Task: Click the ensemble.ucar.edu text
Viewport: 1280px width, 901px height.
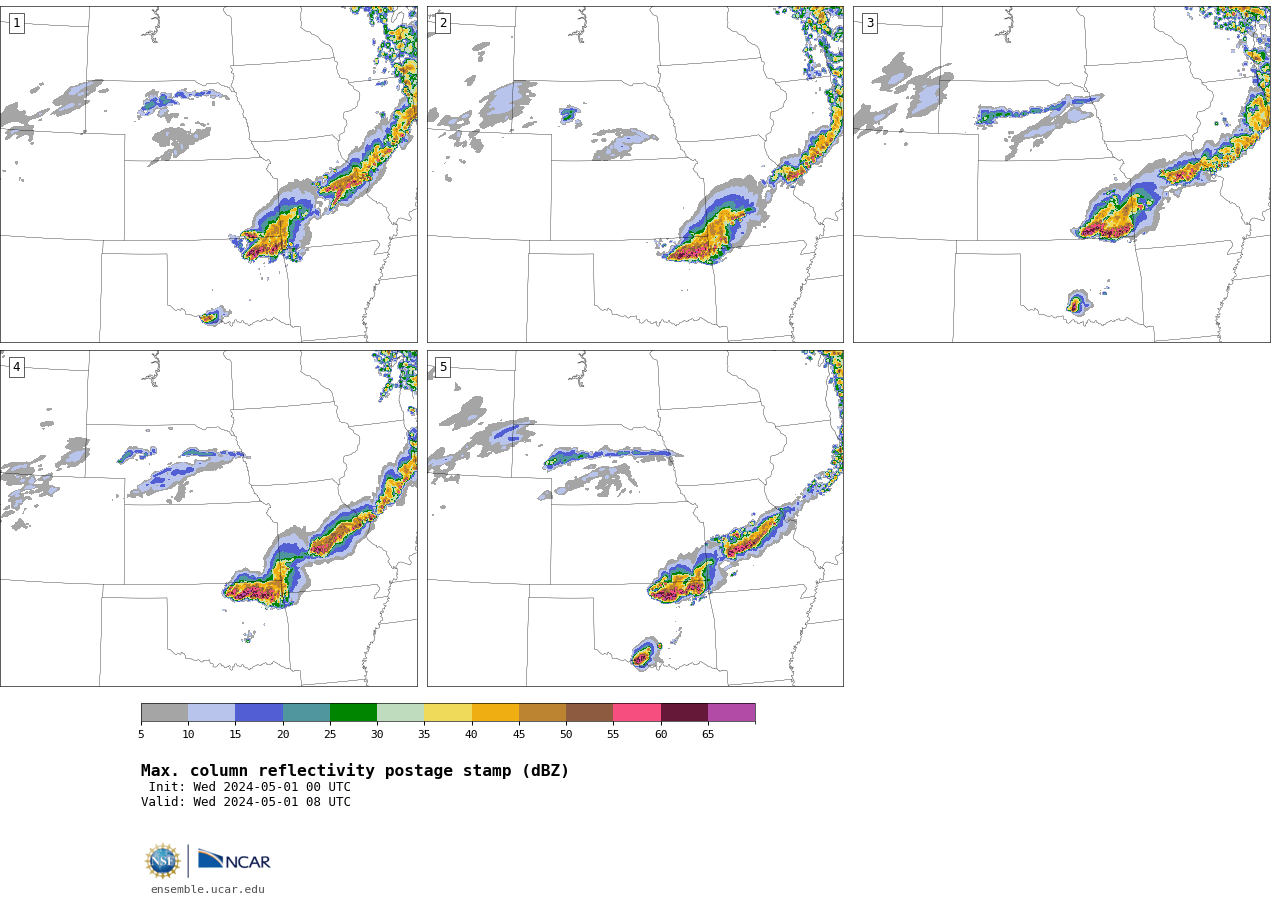Action: coord(208,889)
